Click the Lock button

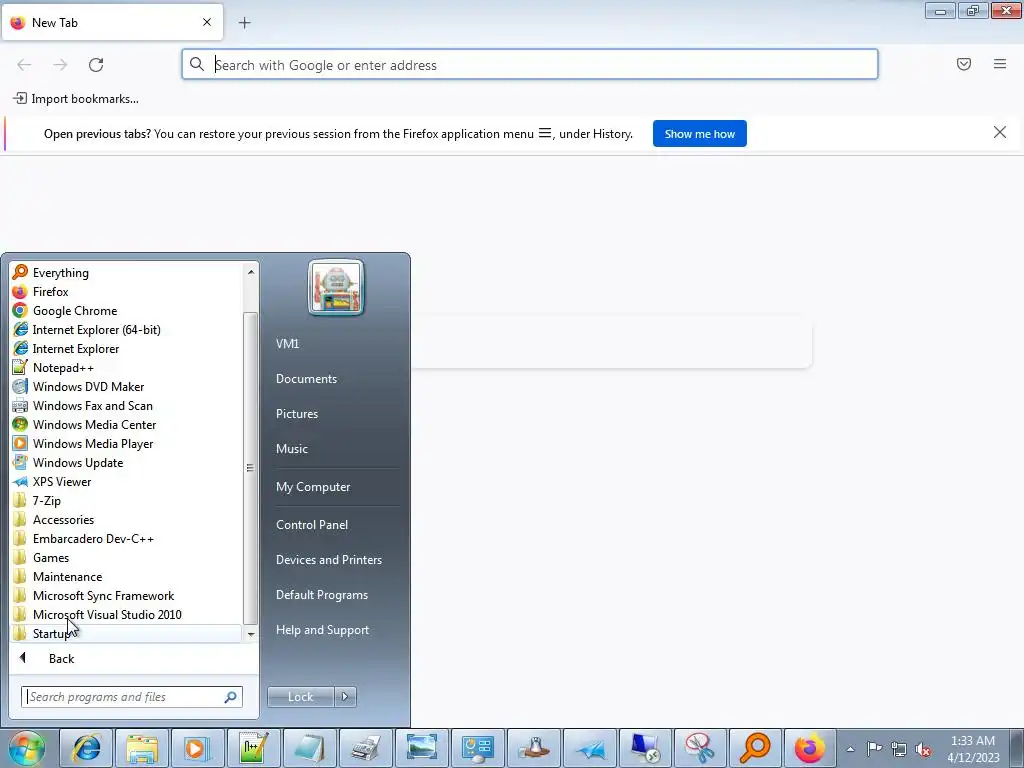(300, 697)
